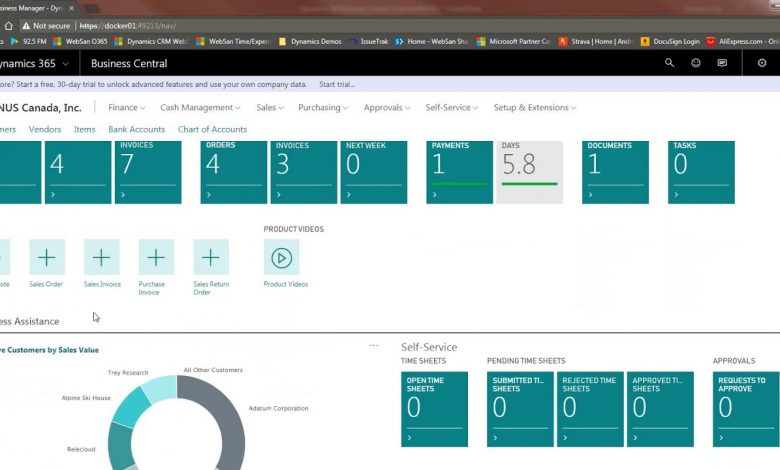This screenshot has height=470, width=780.
Task: Click the Customers by Sales Value heading
Action: [49, 350]
